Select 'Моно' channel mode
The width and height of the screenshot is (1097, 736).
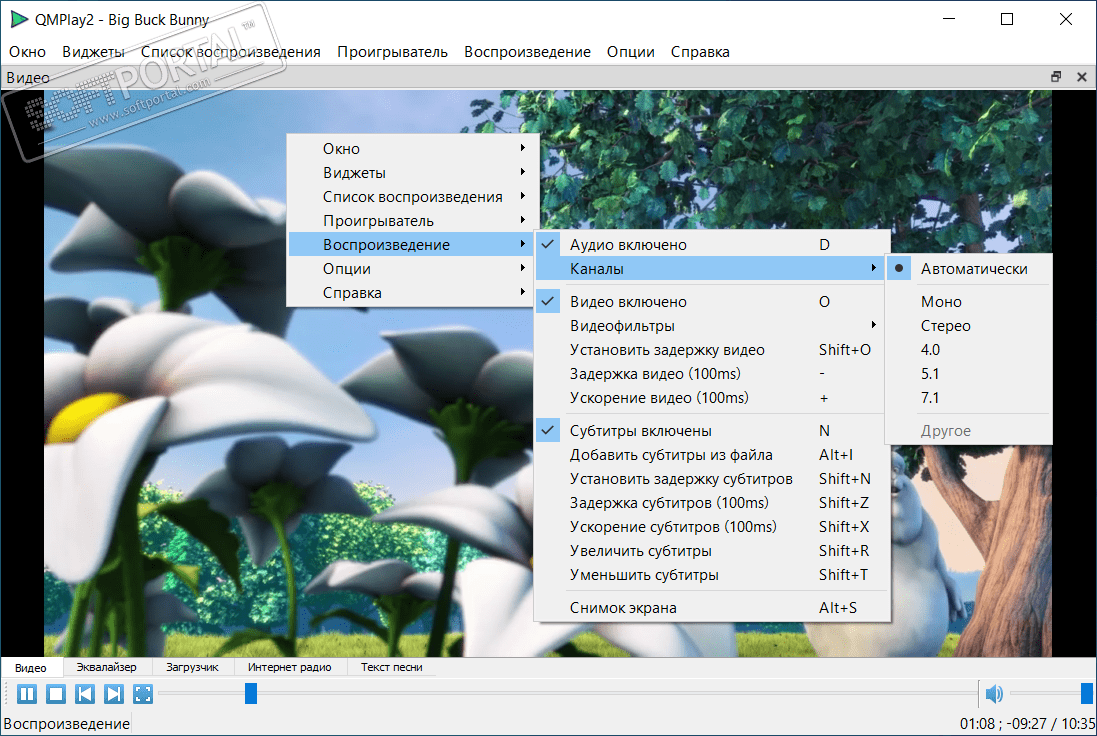pos(968,302)
